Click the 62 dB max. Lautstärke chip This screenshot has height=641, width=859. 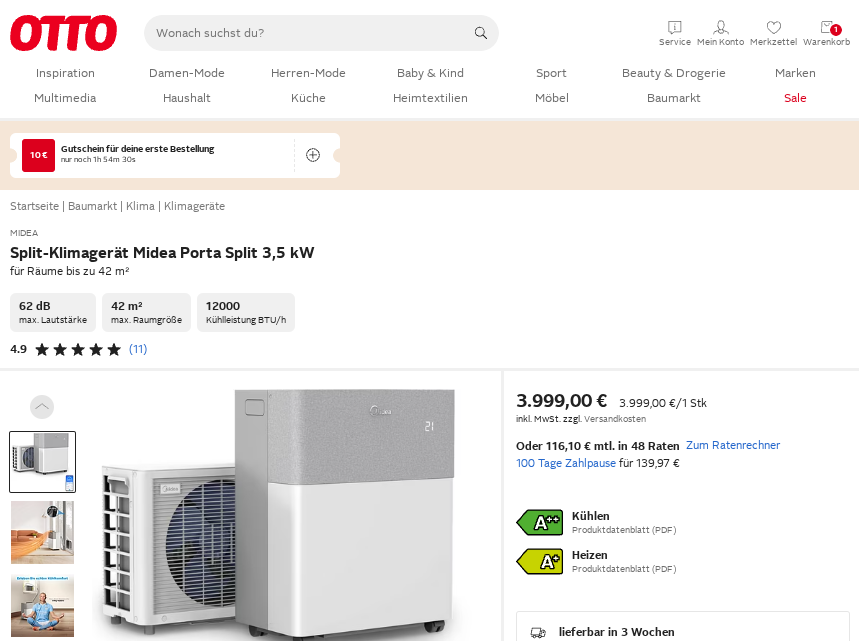click(x=53, y=312)
